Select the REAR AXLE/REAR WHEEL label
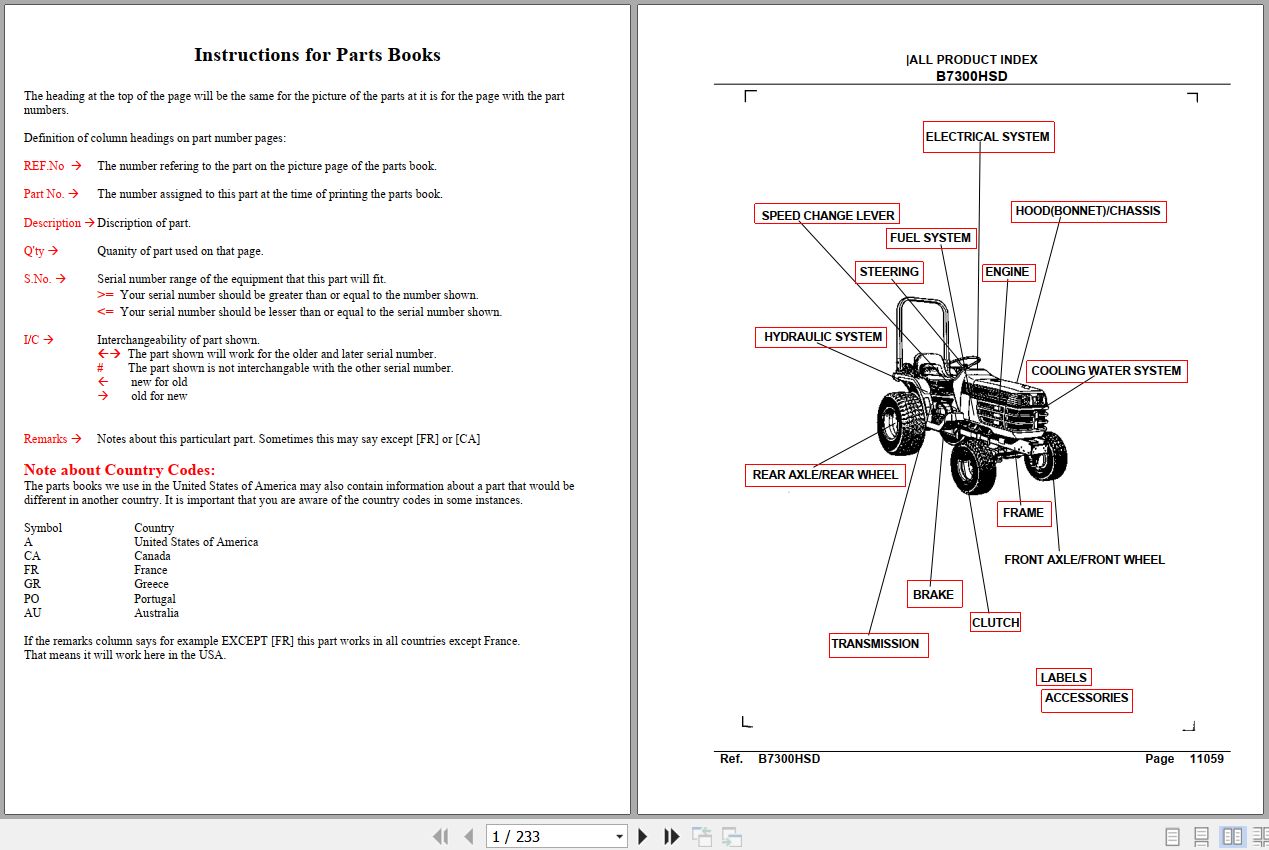 coord(825,475)
